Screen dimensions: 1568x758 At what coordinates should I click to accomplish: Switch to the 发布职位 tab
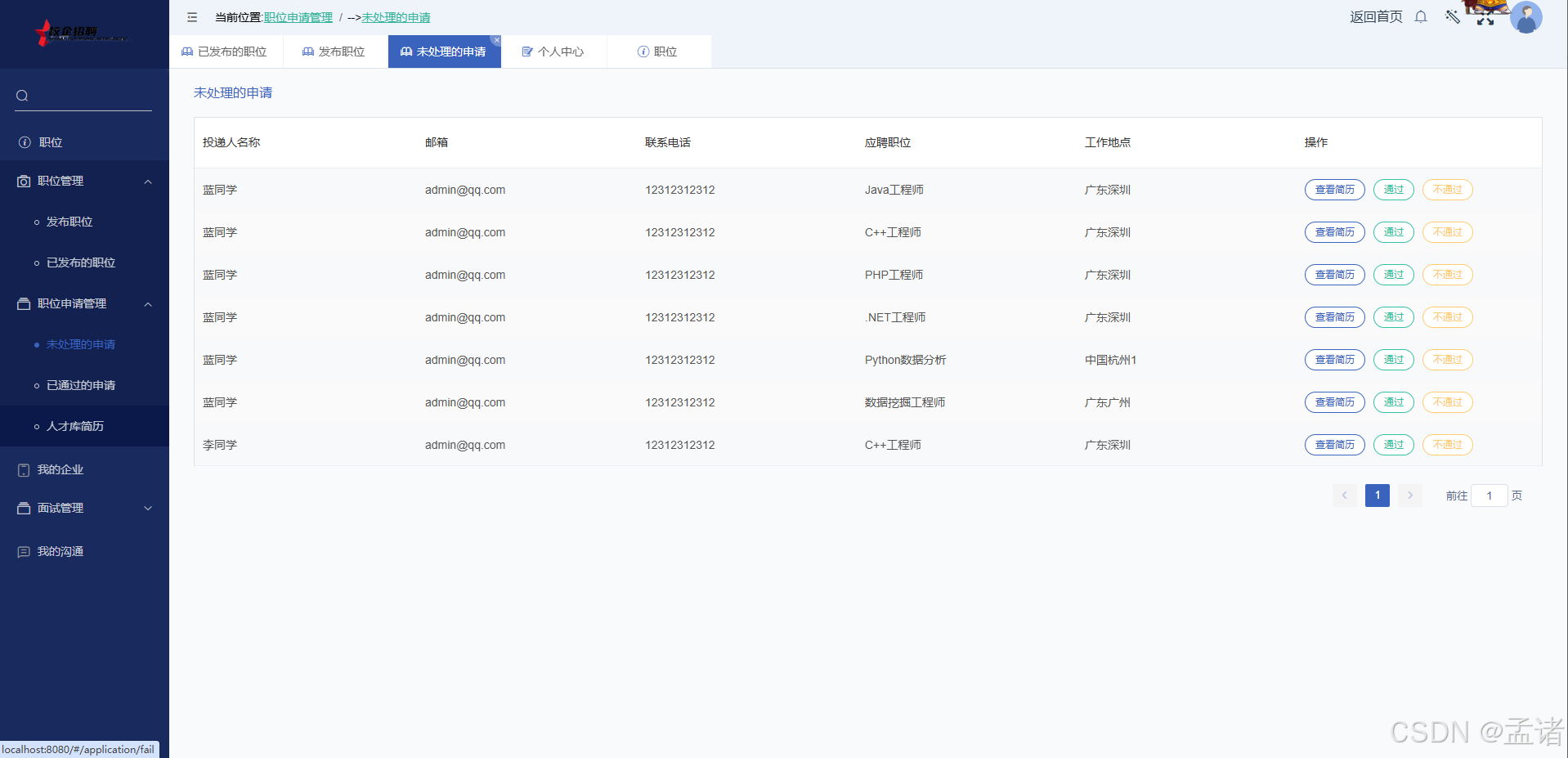point(334,52)
